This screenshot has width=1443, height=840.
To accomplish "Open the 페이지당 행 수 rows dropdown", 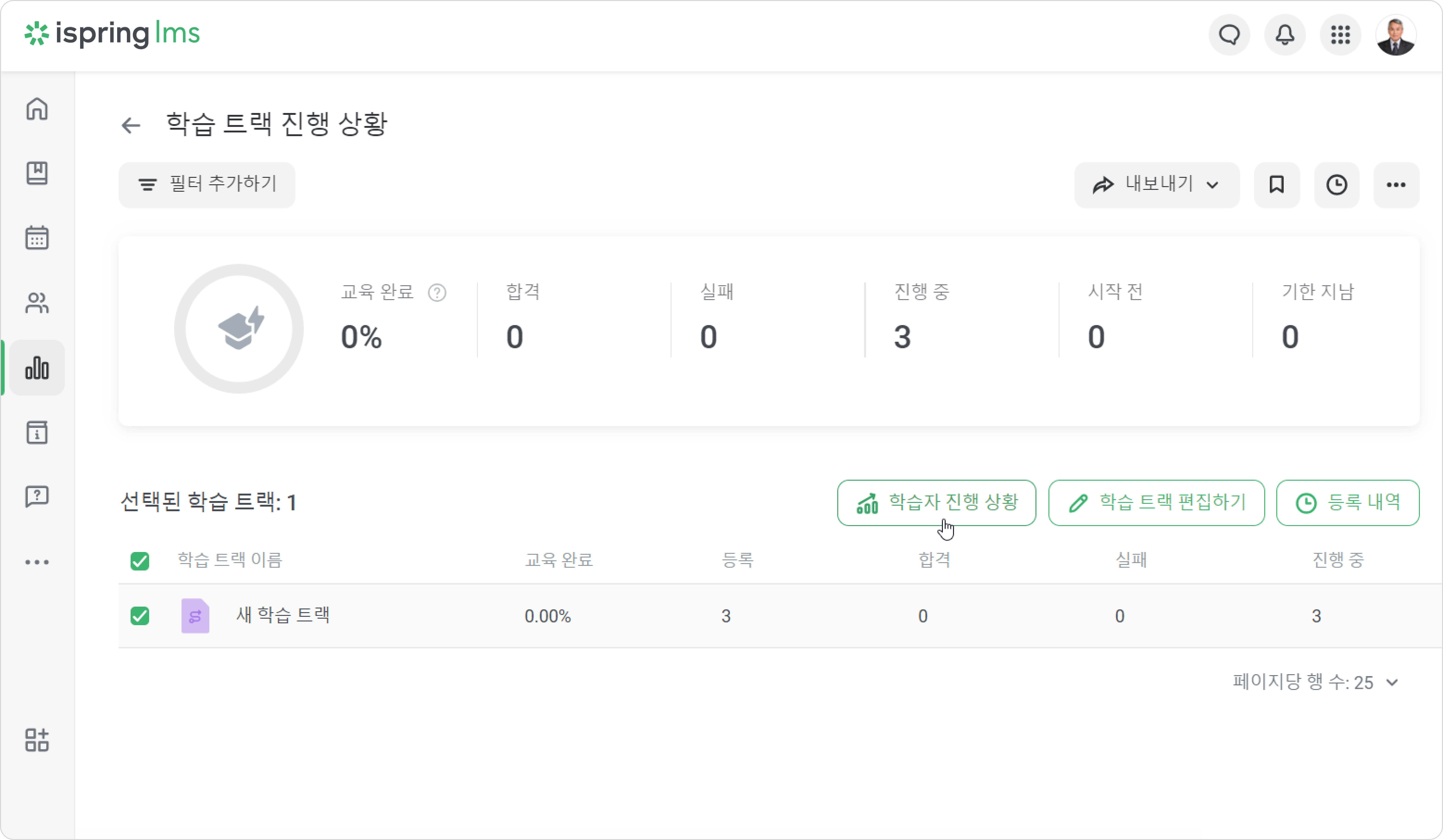I will coord(1316,682).
